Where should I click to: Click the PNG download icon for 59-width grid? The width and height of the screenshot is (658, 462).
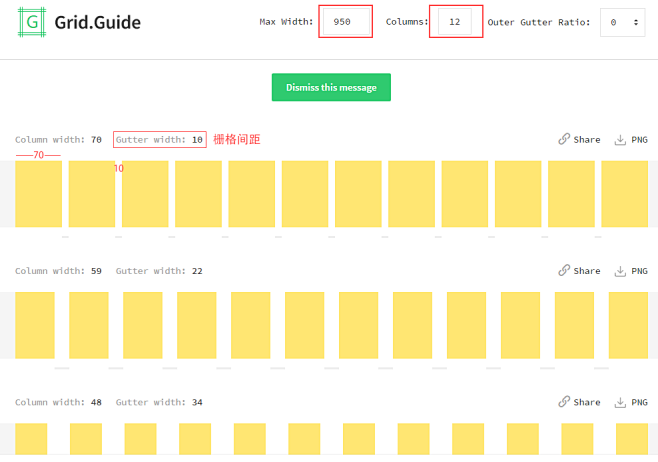point(620,271)
